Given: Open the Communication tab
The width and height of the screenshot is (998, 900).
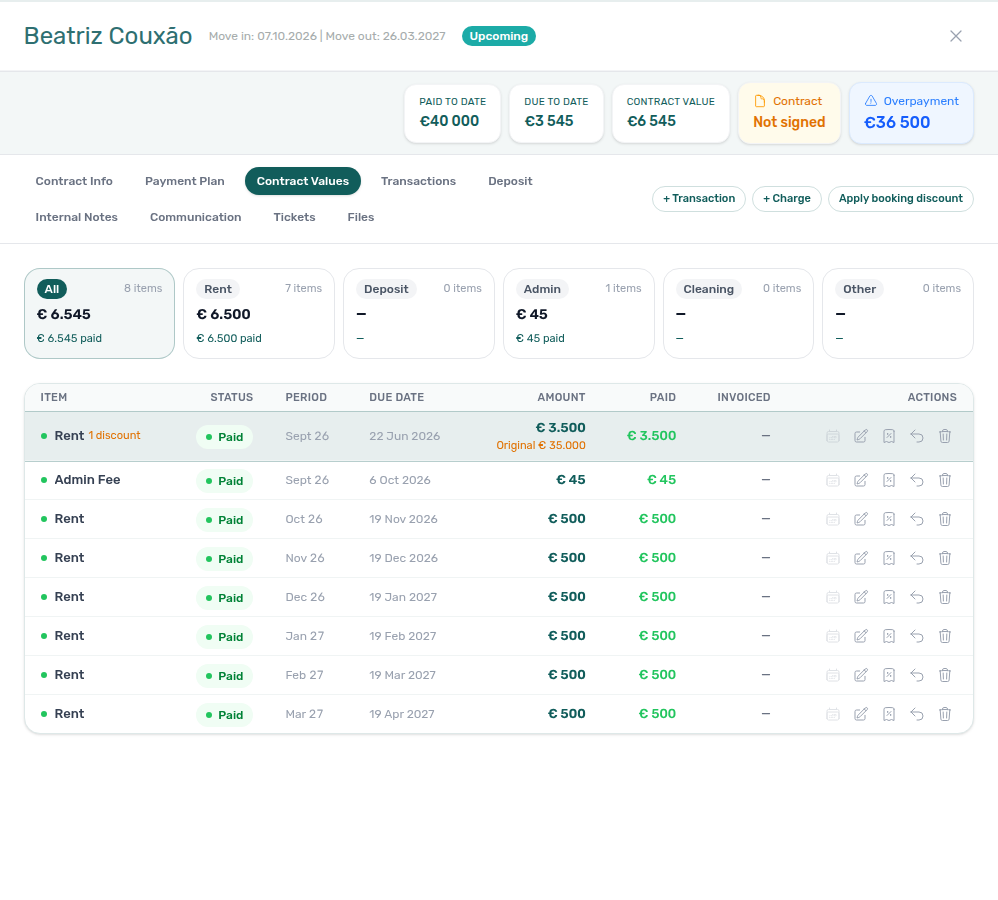Looking at the screenshot, I should pyautogui.click(x=195, y=217).
